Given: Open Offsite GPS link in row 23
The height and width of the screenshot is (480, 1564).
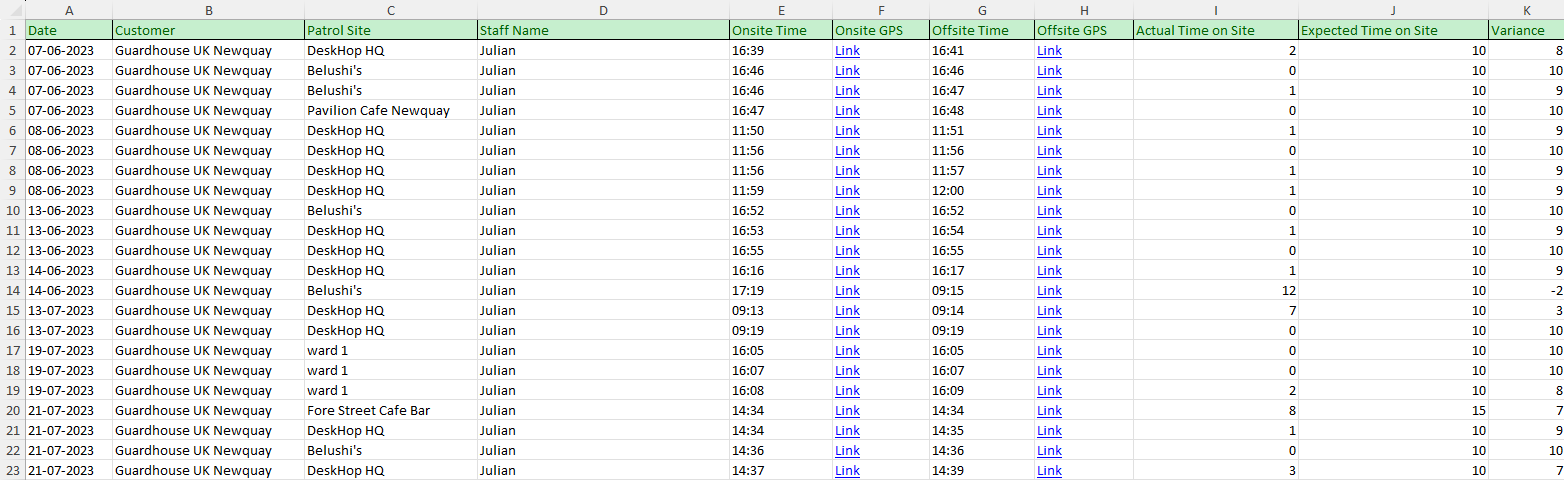Looking at the screenshot, I should pyautogui.click(x=1049, y=471).
